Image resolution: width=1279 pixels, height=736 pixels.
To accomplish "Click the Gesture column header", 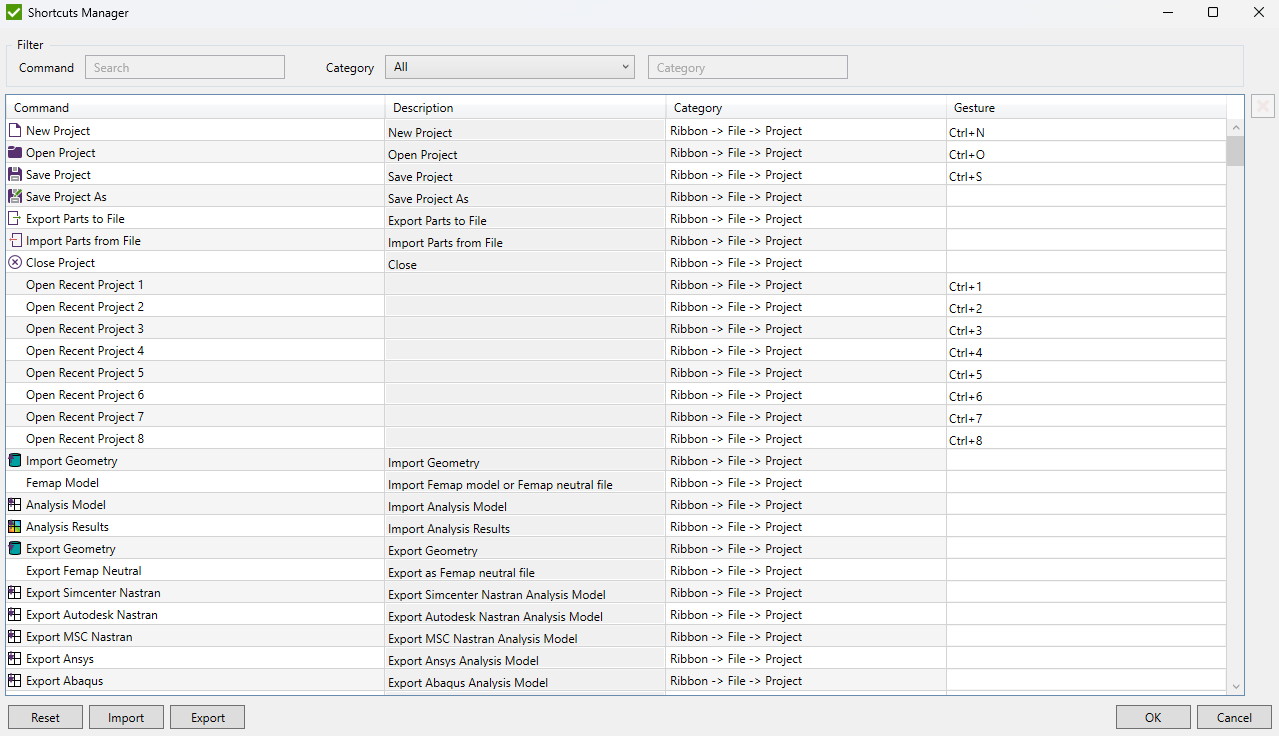I will (x=1085, y=108).
